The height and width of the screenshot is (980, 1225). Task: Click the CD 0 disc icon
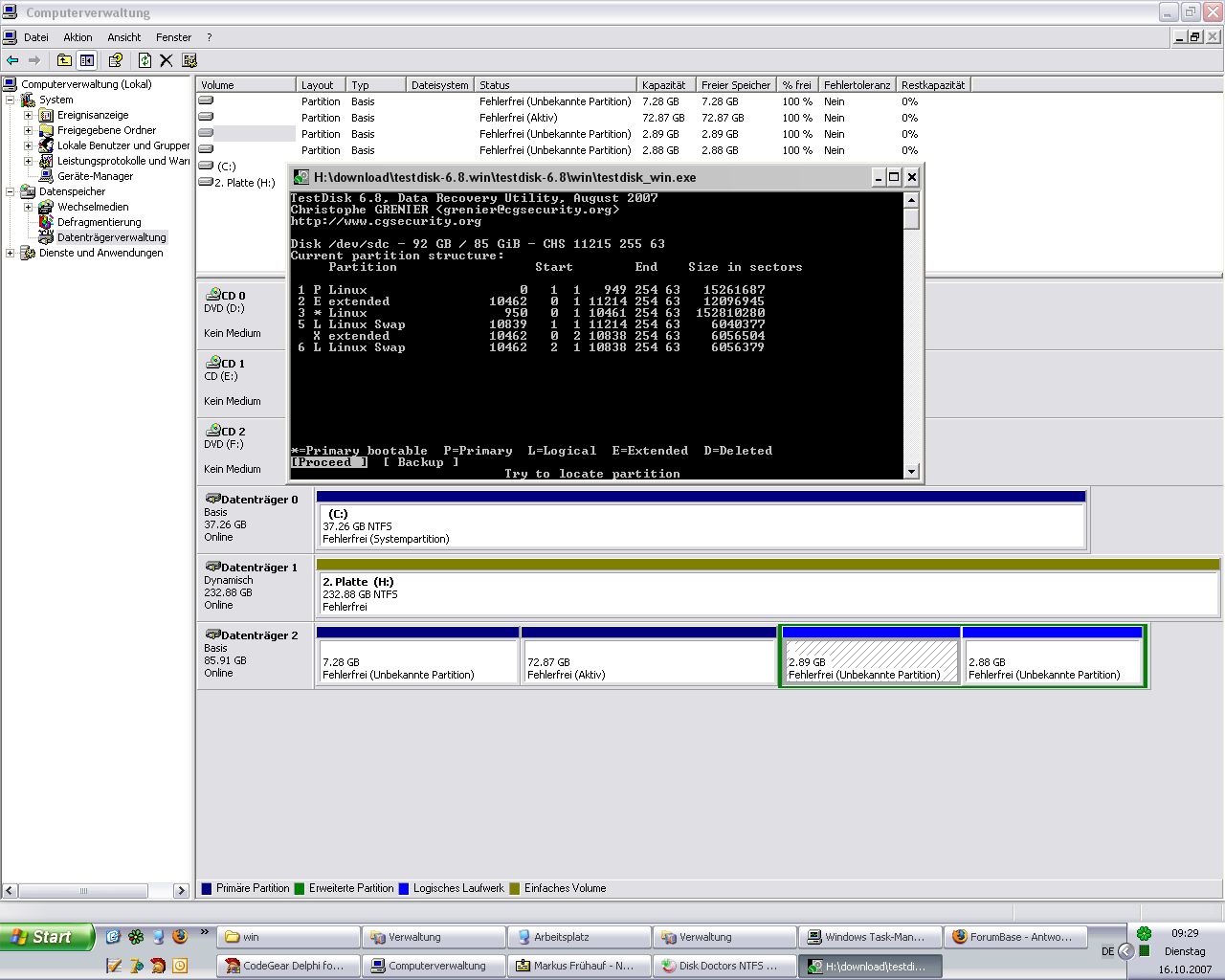(212, 295)
